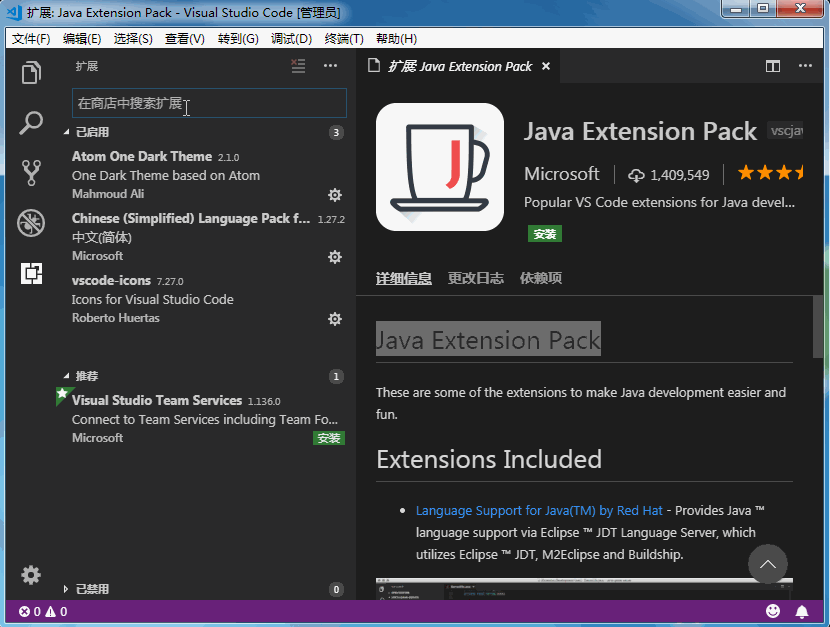Open the notifications bell
Viewport: 830px width, 627px height.
pos(802,612)
